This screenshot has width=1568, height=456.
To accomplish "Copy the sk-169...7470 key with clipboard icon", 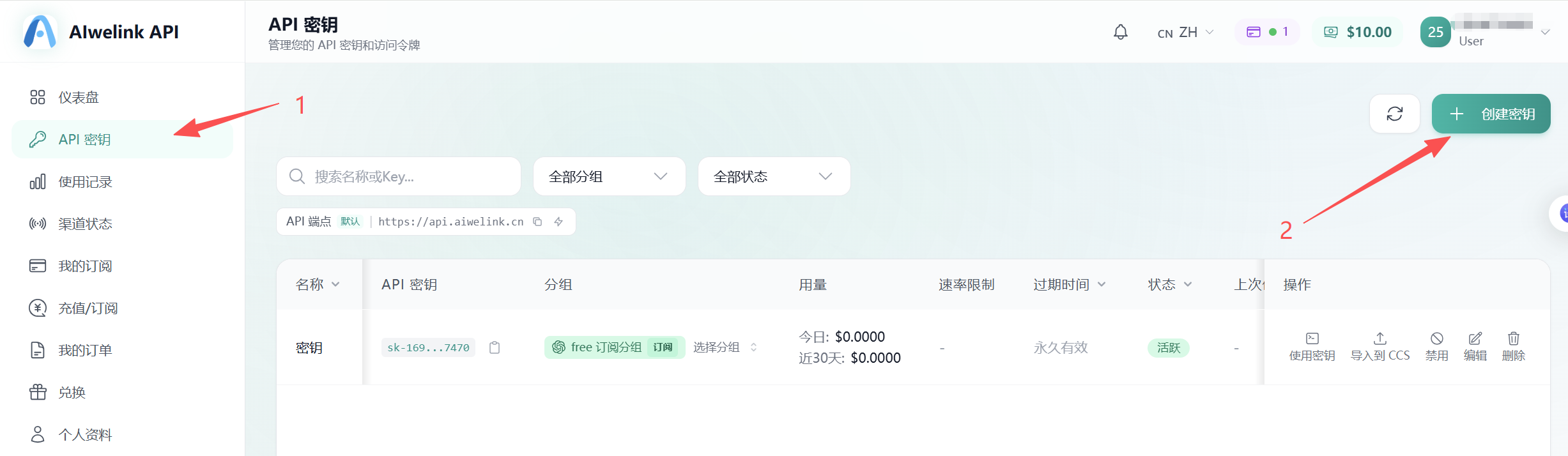I will pos(495,347).
